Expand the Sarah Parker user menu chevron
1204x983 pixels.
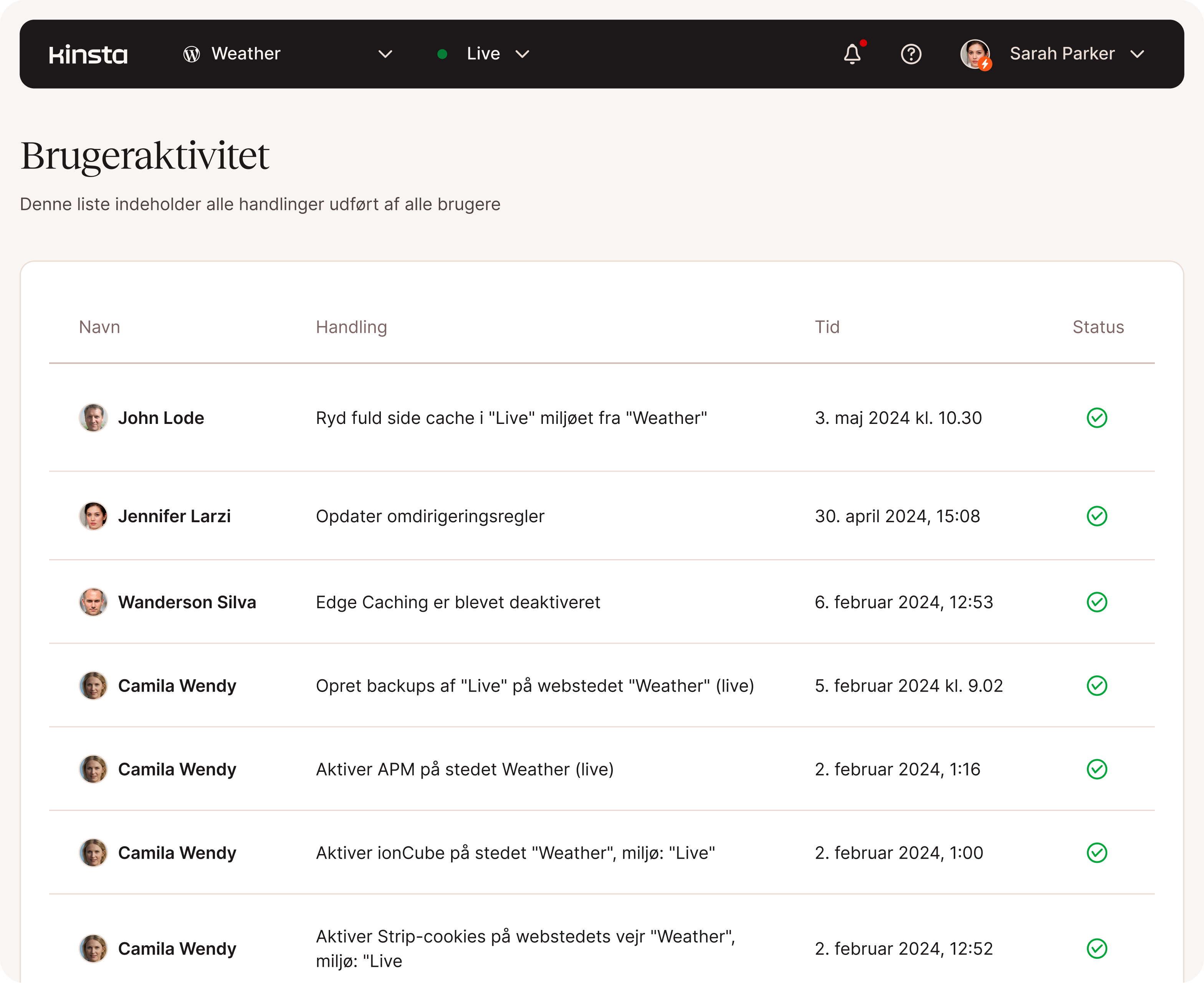pyautogui.click(x=1137, y=55)
